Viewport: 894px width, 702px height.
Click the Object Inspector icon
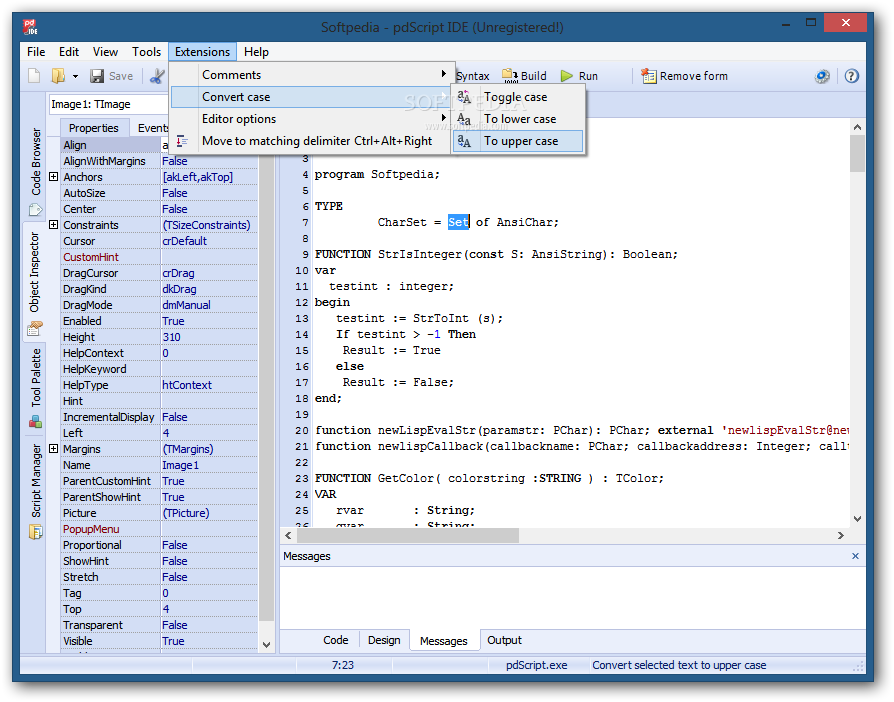coord(35,328)
